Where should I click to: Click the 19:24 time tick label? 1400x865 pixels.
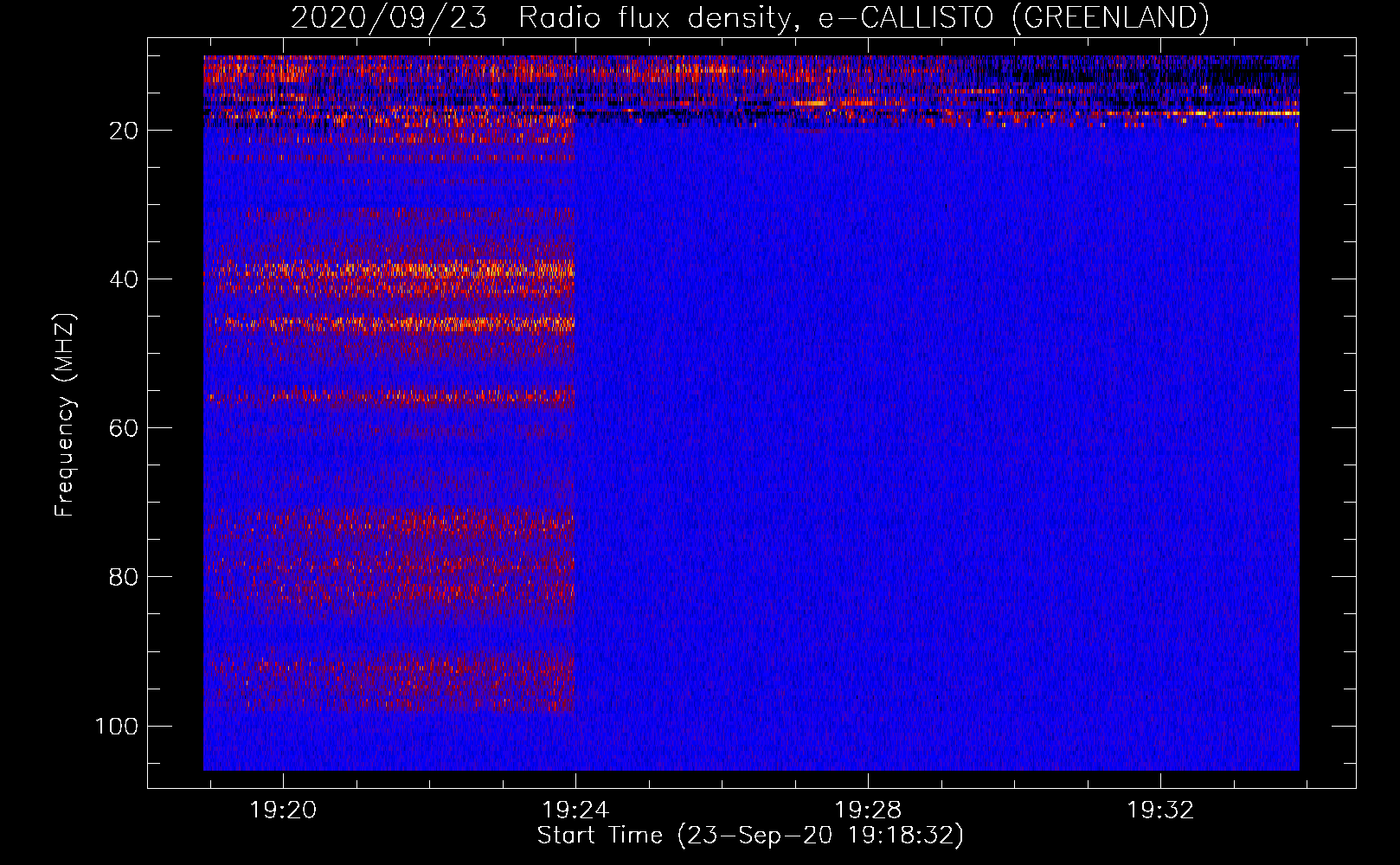click(575, 811)
